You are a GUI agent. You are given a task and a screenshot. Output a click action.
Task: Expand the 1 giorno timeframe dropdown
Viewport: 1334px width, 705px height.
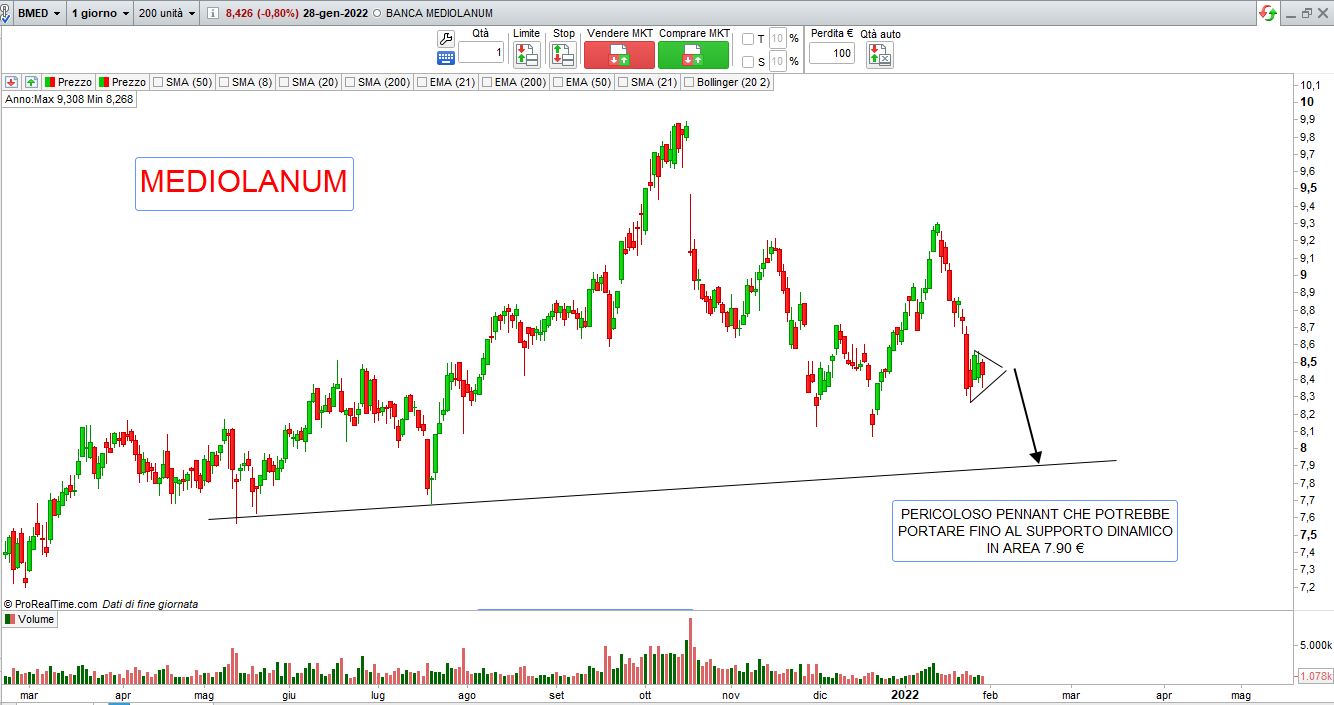click(x=100, y=13)
